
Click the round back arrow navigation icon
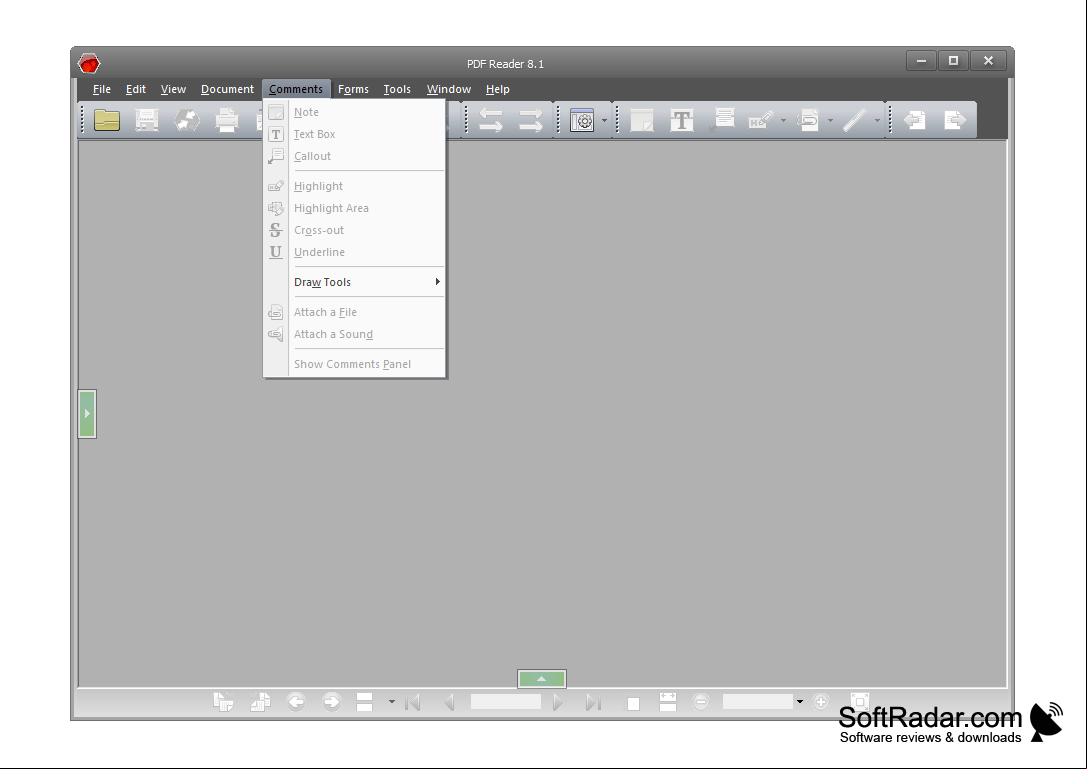click(296, 702)
